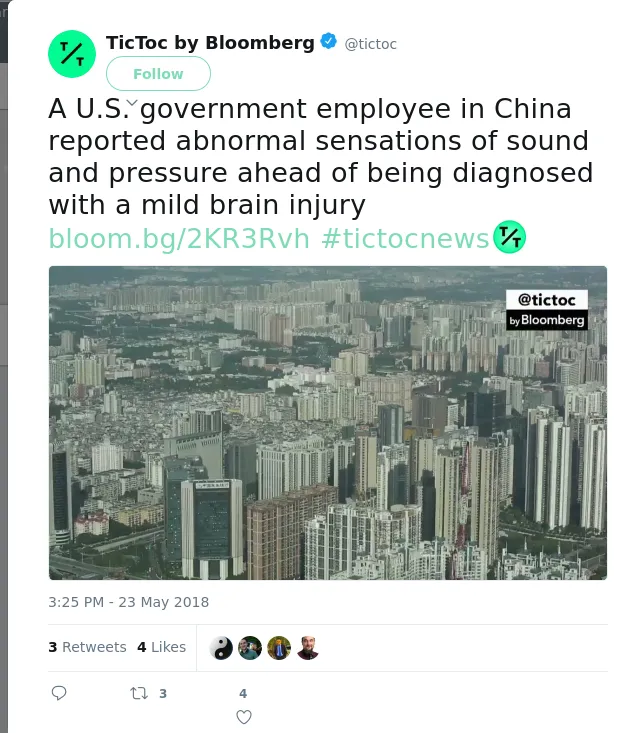Show the 3 Retweets list

pyautogui.click(x=87, y=647)
